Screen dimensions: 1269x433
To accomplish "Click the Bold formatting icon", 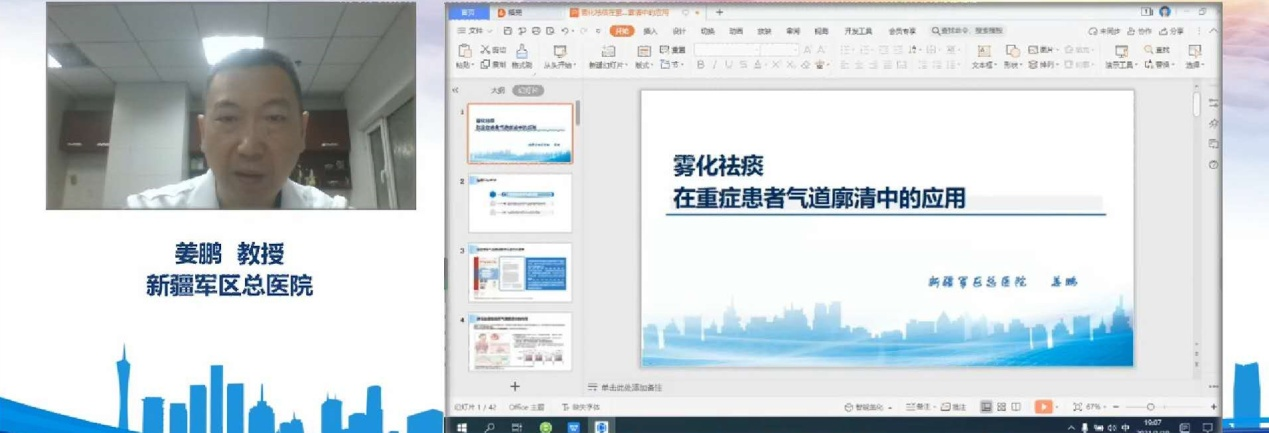I will click(700, 65).
